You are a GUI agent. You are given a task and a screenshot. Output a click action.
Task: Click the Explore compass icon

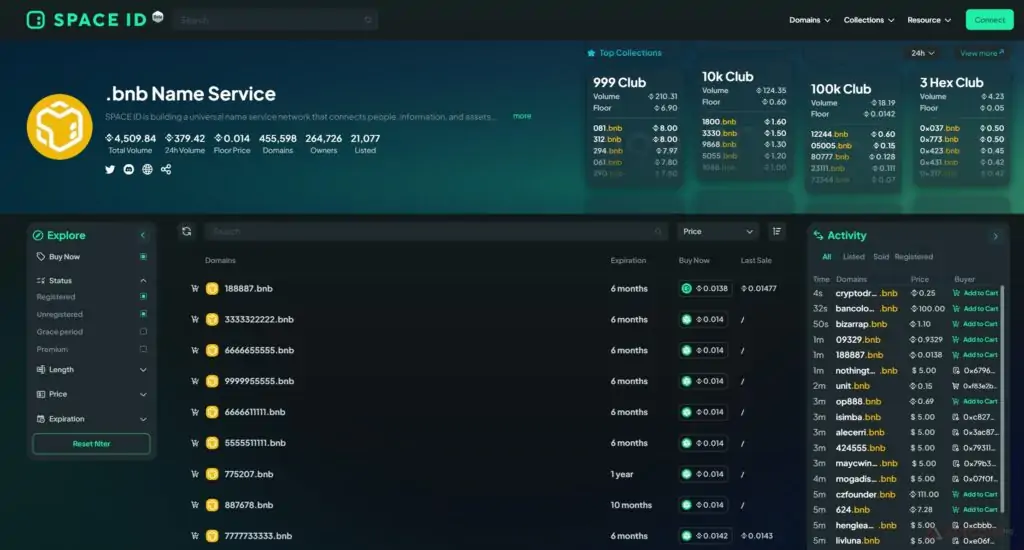[38, 235]
